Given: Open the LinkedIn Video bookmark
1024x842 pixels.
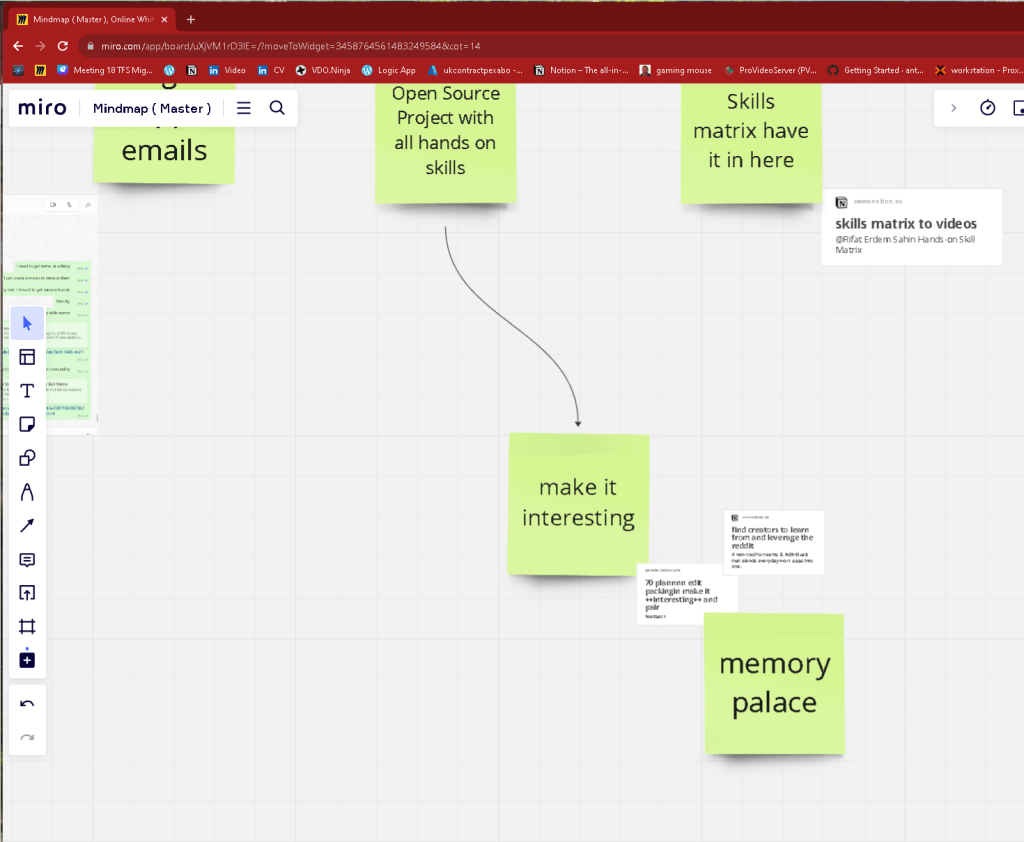Looking at the screenshot, I should (x=227, y=70).
